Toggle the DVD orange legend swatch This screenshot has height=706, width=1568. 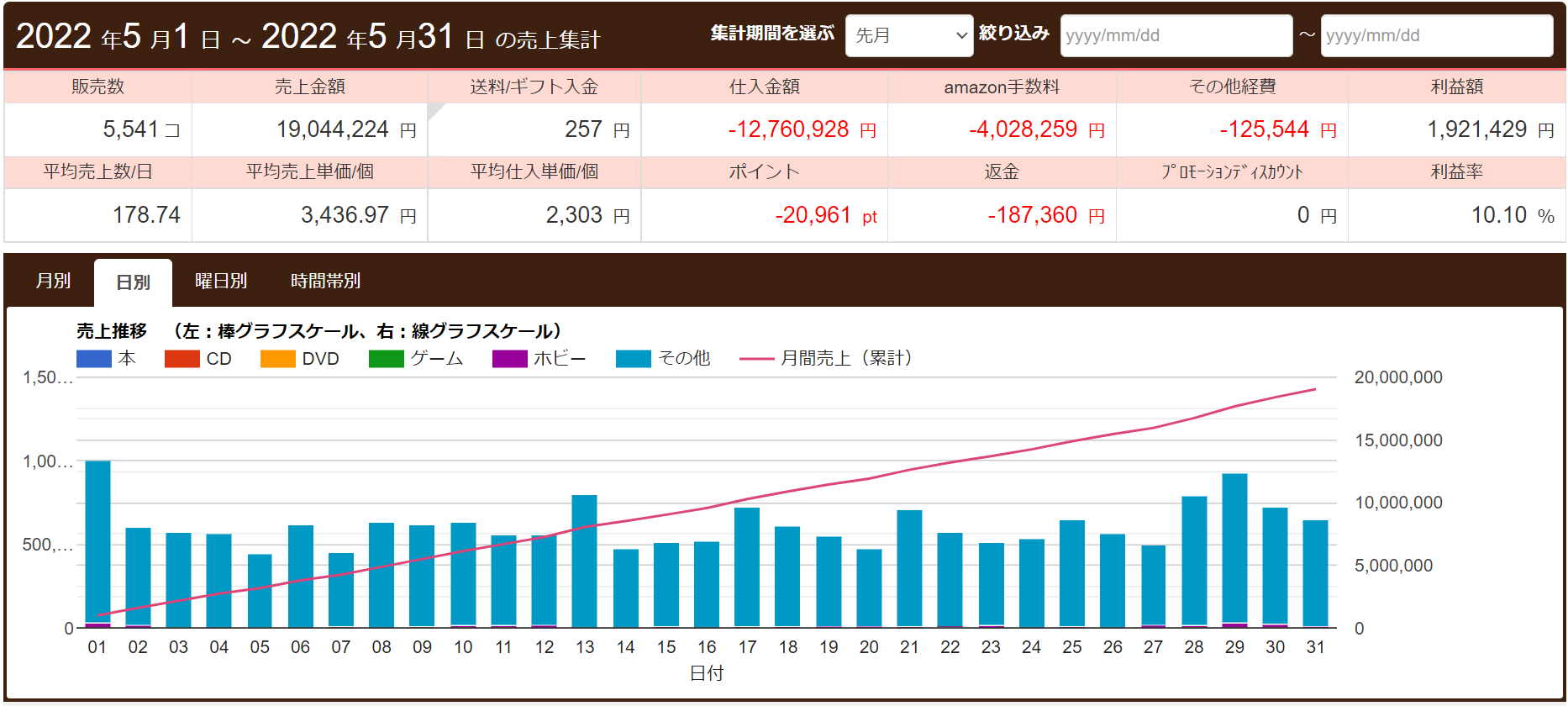tap(277, 359)
